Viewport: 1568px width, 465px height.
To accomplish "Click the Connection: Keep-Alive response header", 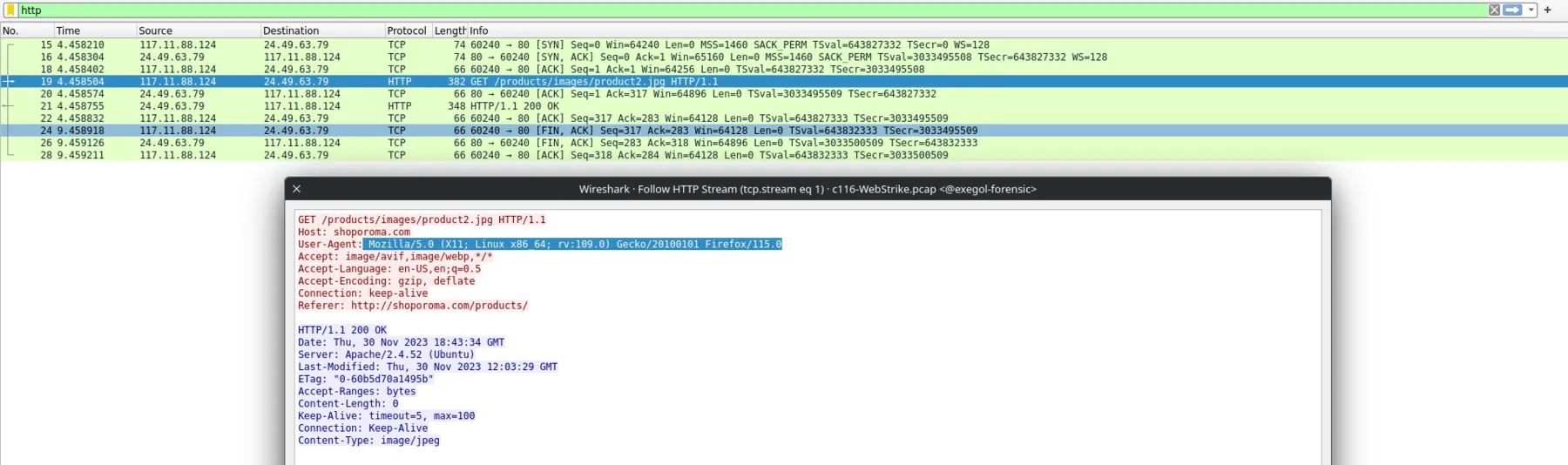I will [362, 428].
